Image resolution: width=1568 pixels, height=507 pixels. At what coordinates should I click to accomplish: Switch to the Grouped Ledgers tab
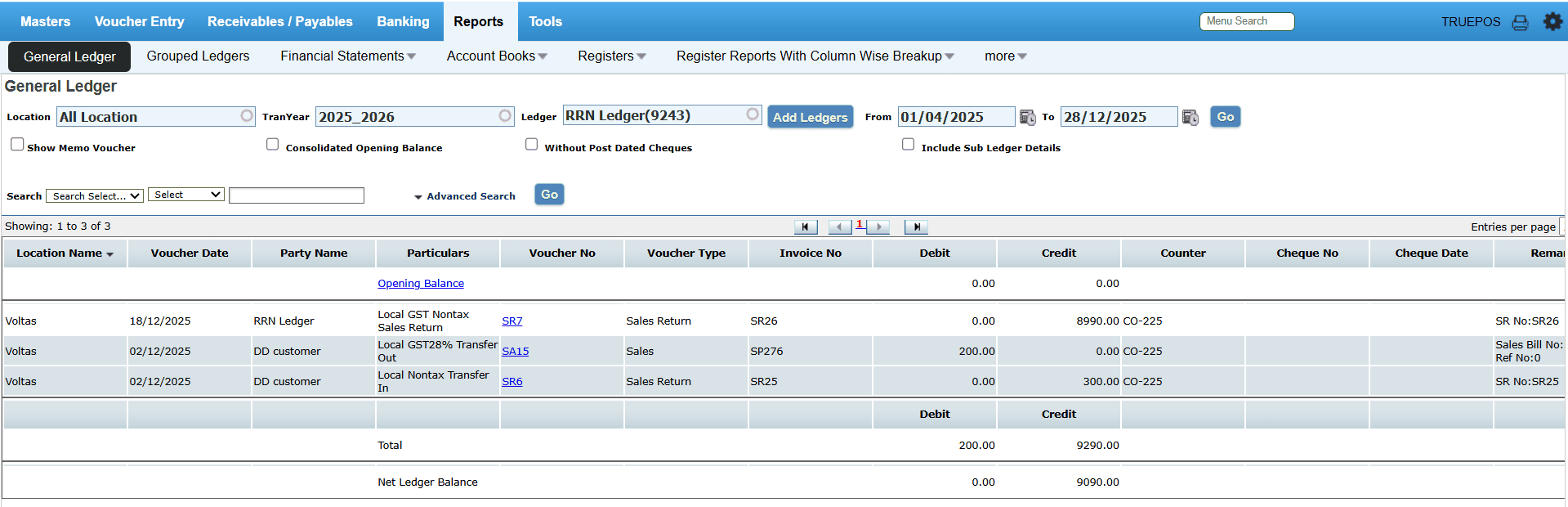tap(198, 56)
